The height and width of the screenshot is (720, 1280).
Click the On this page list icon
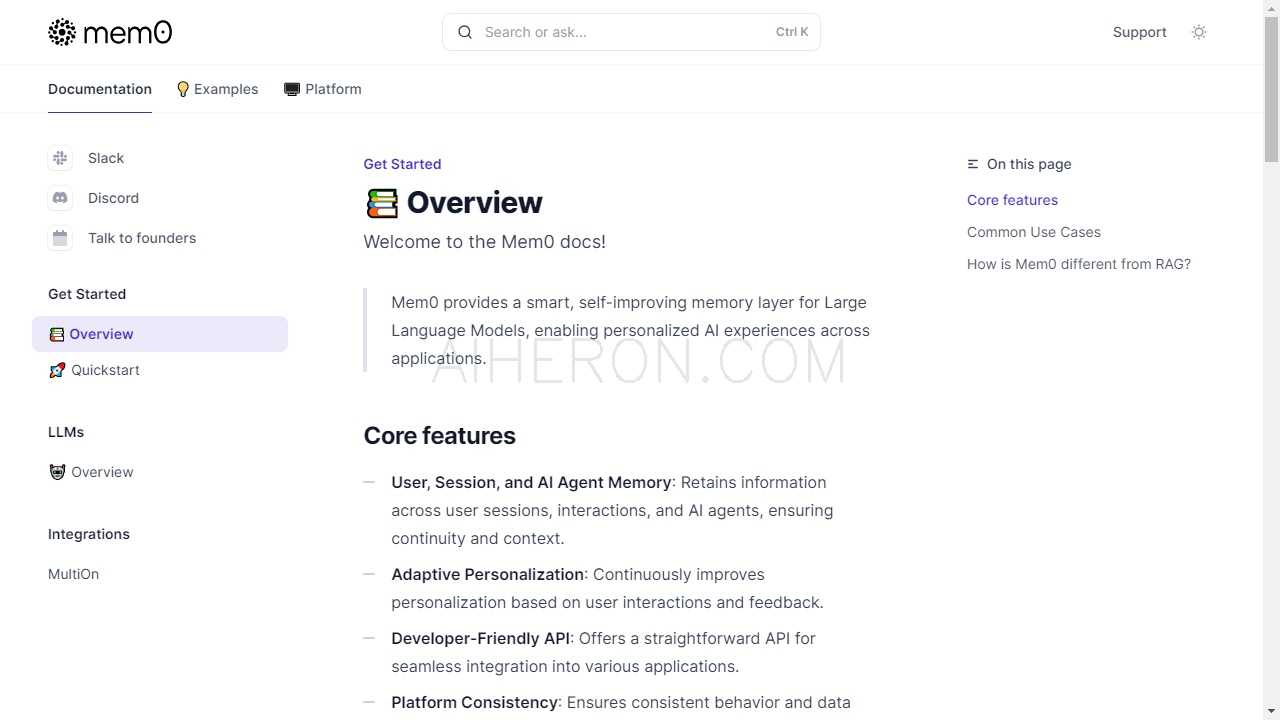coord(973,164)
